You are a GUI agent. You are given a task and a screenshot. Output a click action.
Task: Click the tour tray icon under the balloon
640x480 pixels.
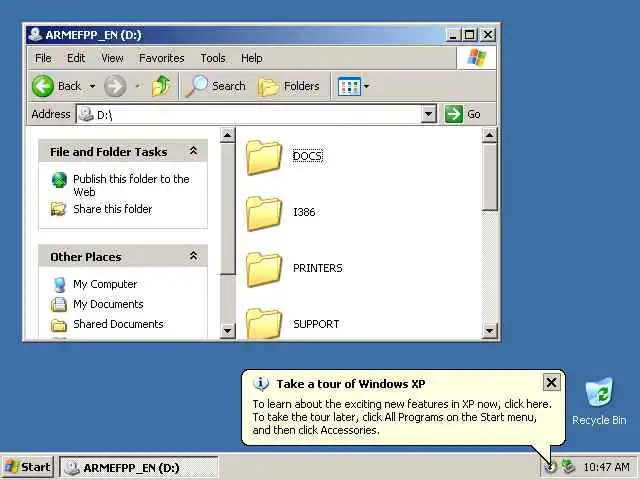551,467
